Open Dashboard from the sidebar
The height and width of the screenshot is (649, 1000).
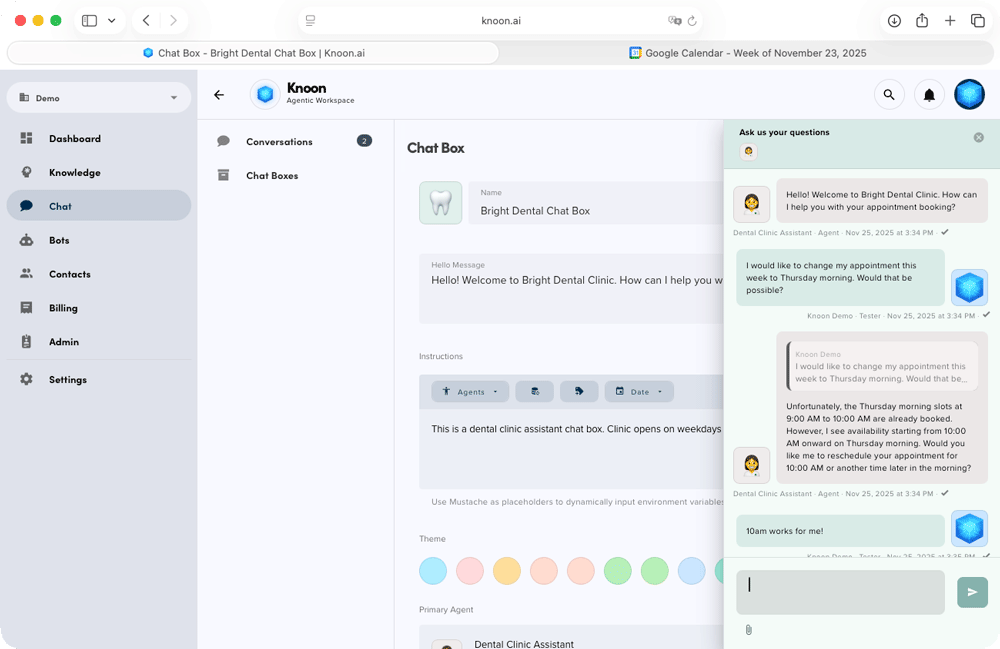point(75,139)
